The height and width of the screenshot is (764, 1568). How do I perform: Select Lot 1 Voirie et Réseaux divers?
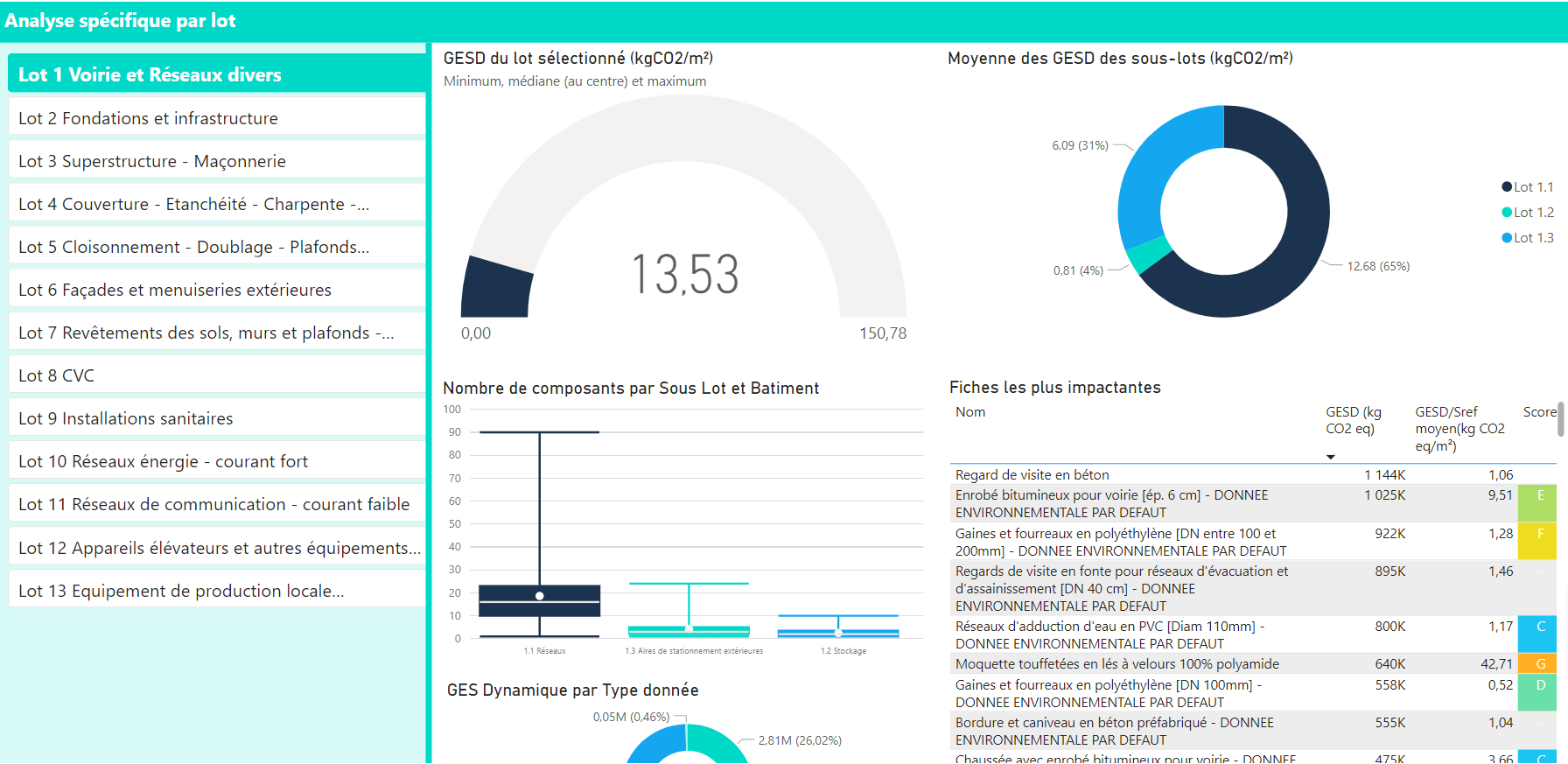point(216,74)
